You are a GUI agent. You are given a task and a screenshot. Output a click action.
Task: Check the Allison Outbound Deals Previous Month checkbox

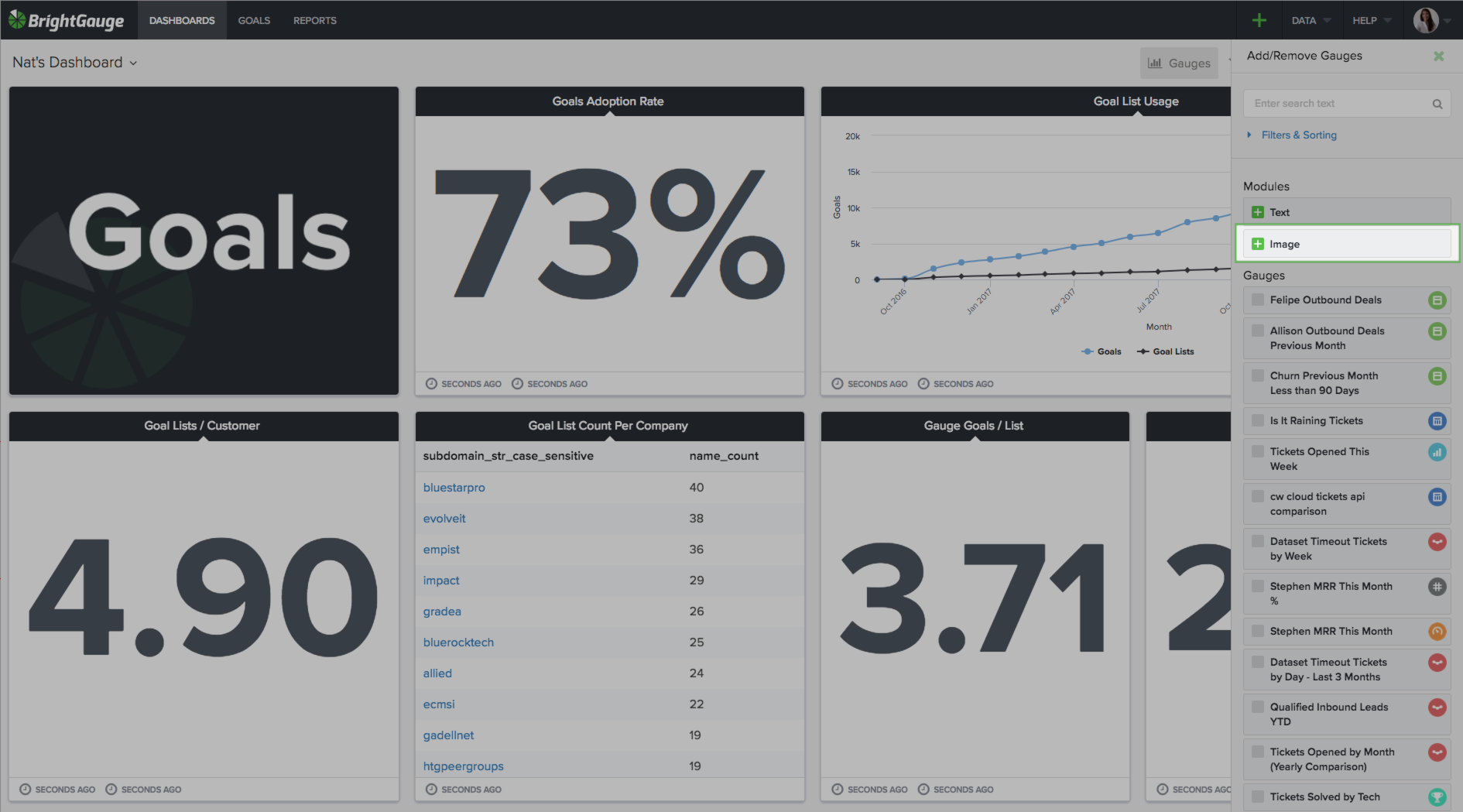(x=1258, y=331)
